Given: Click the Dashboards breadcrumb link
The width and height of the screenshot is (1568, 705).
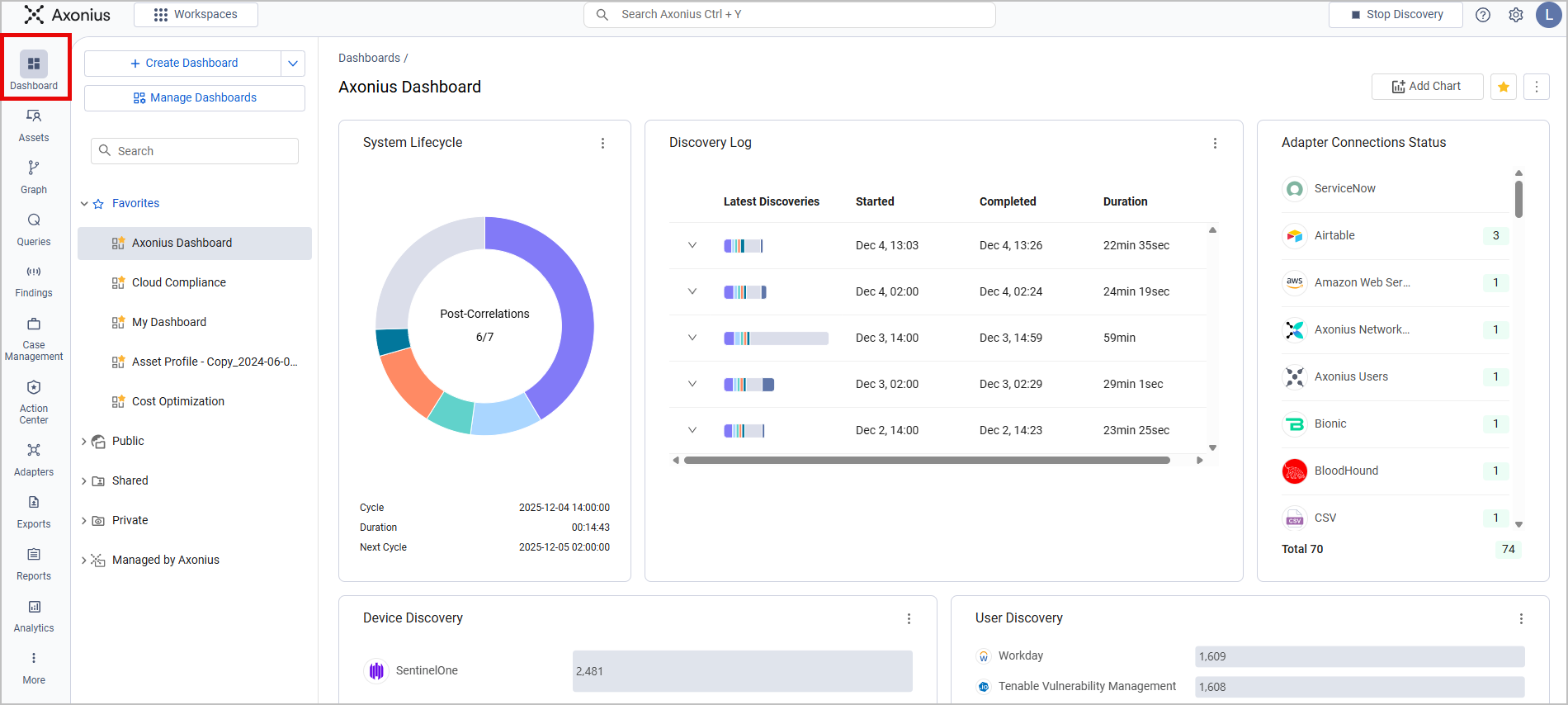Looking at the screenshot, I should point(369,58).
